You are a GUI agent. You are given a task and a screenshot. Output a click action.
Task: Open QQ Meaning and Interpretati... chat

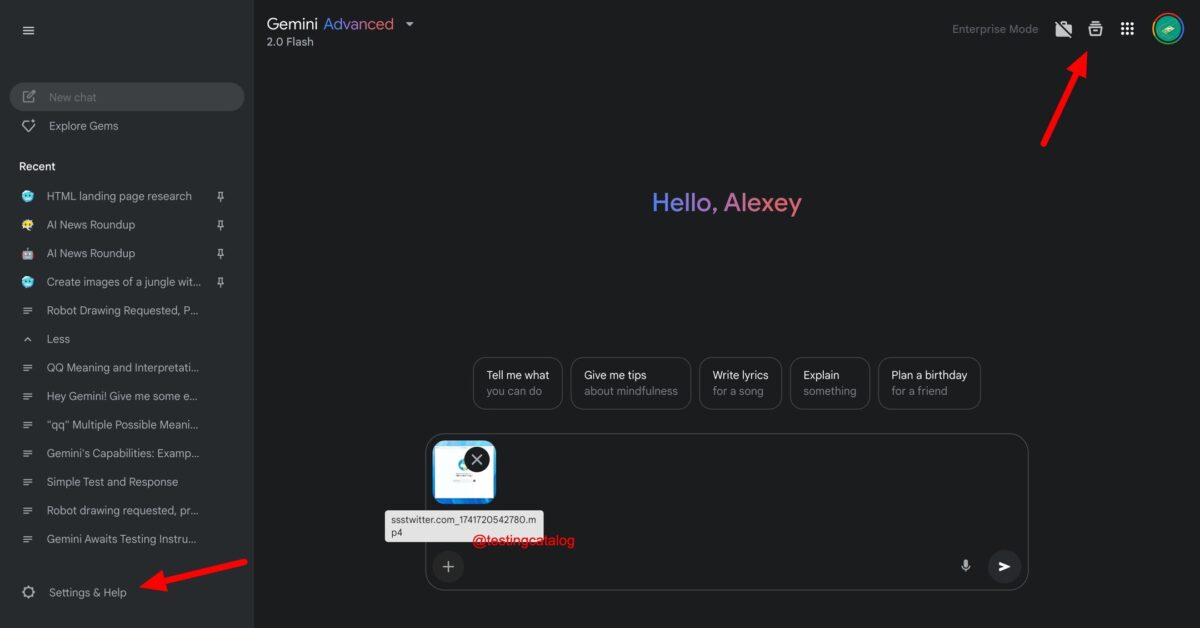[x=123, y=368]
